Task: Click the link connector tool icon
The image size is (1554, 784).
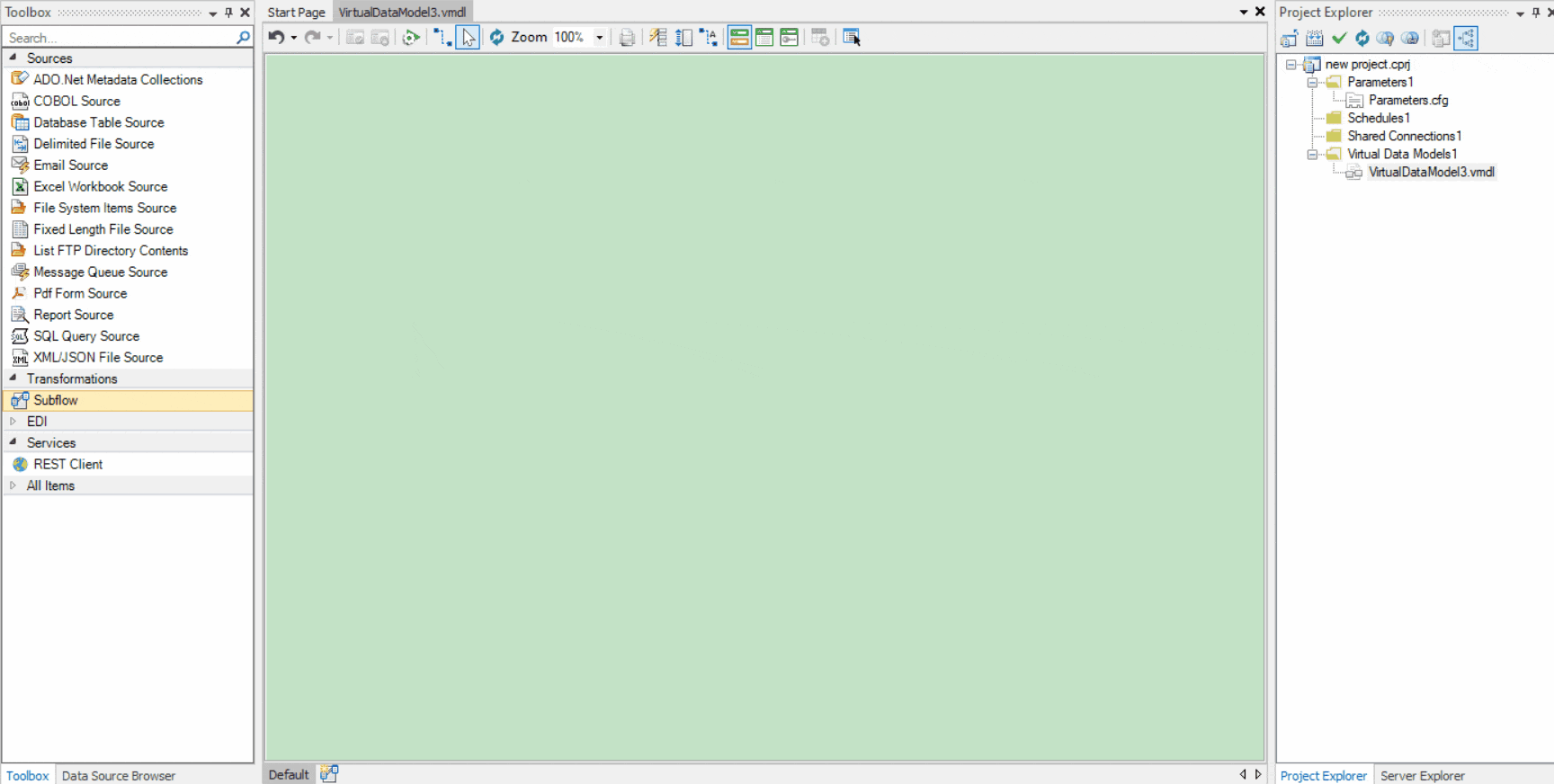Action: coord(442,37)
